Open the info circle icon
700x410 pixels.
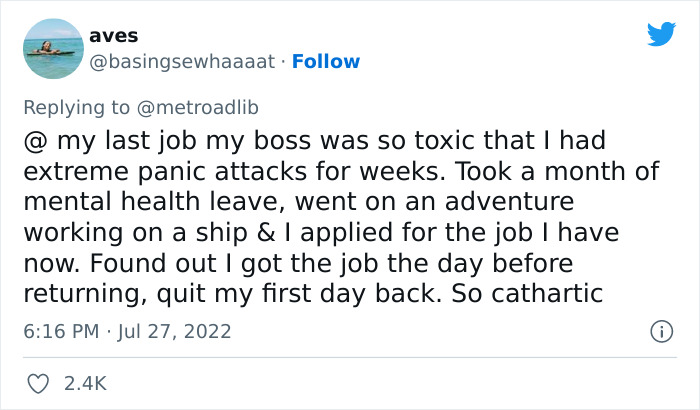660,330
